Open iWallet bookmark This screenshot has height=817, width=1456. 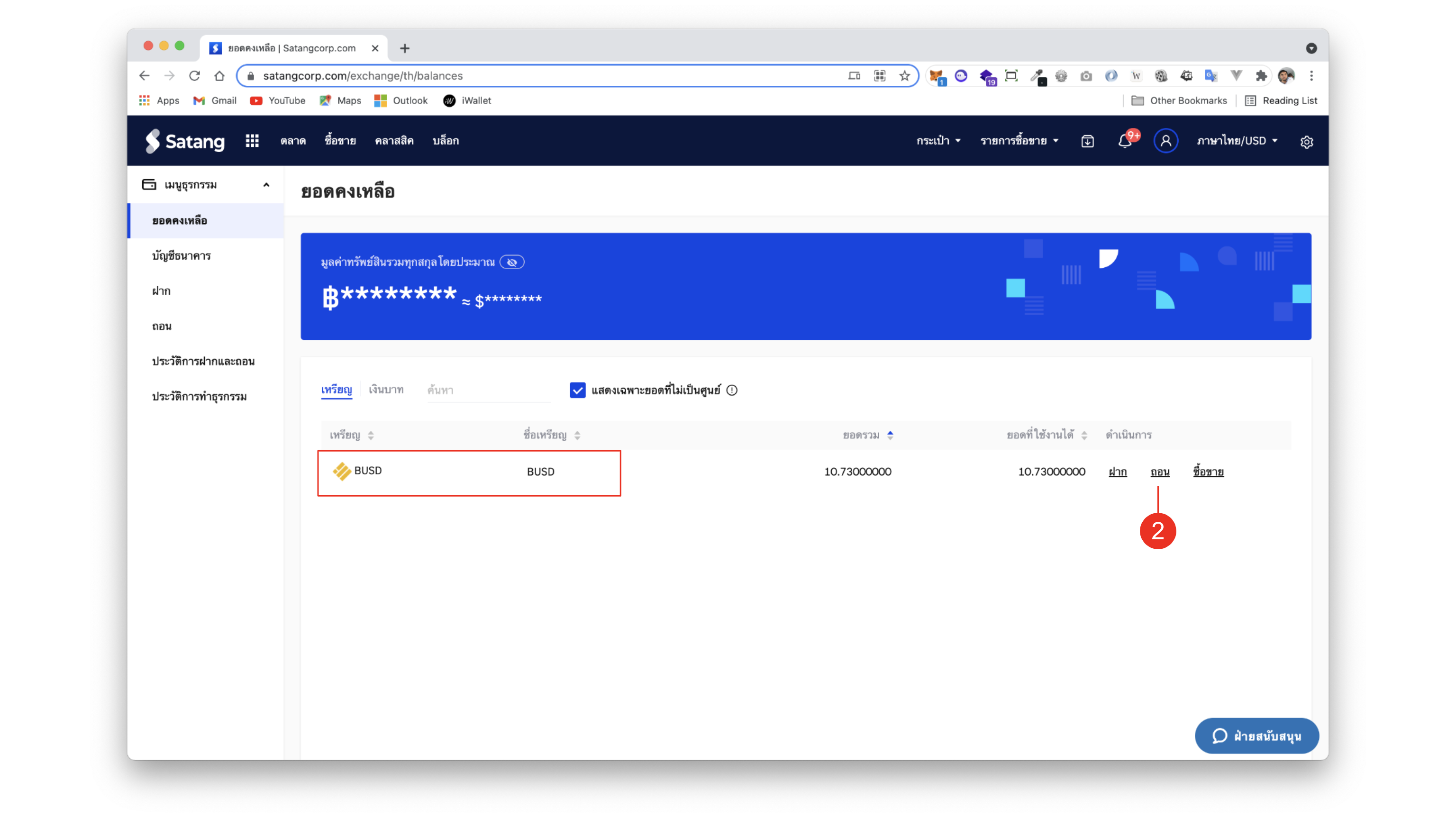click(467, 100)
